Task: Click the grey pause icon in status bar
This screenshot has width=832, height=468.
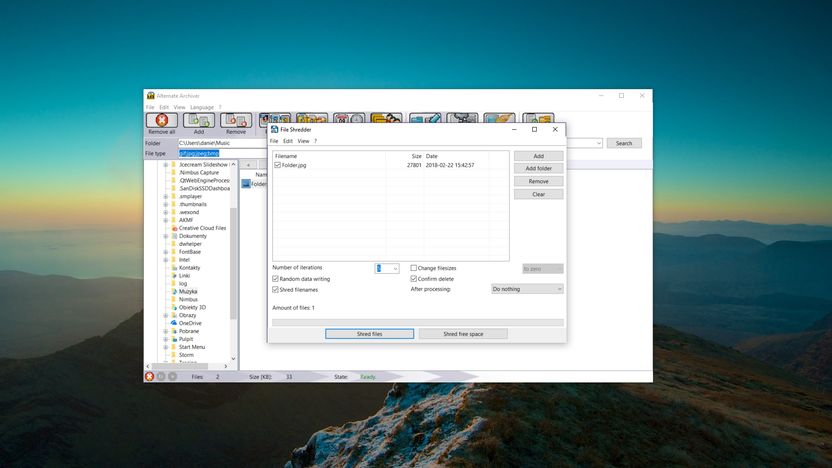Action: (161, 376)
